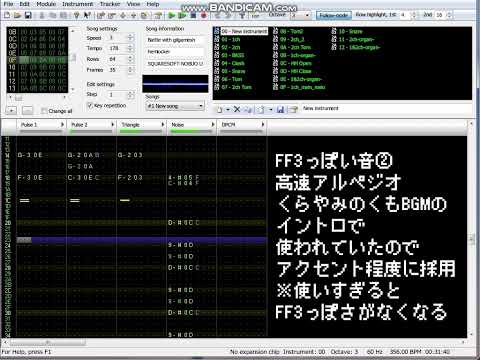
Task: Toggle the Change all checkbox
Action: (x=44, y=111)
